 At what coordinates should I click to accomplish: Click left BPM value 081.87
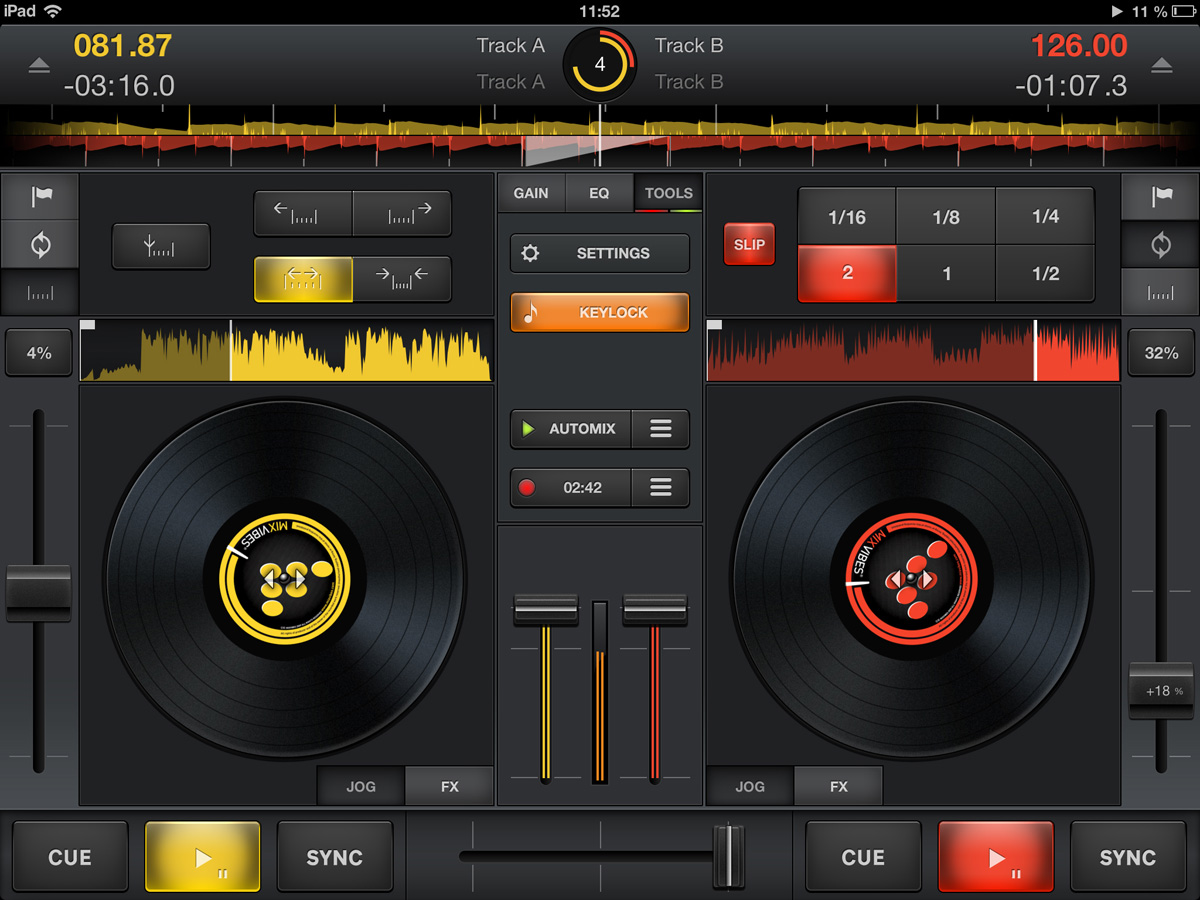coord(123,46)
